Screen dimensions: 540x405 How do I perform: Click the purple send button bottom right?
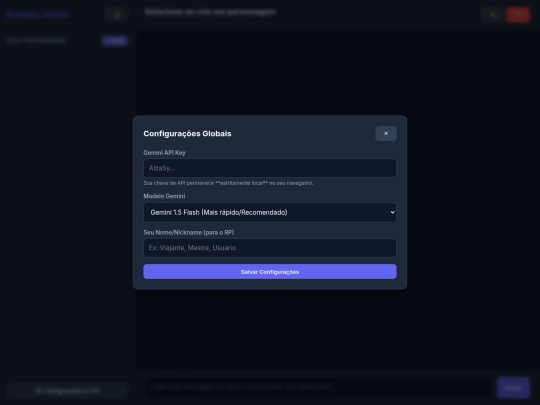click(x=513, y=388)
